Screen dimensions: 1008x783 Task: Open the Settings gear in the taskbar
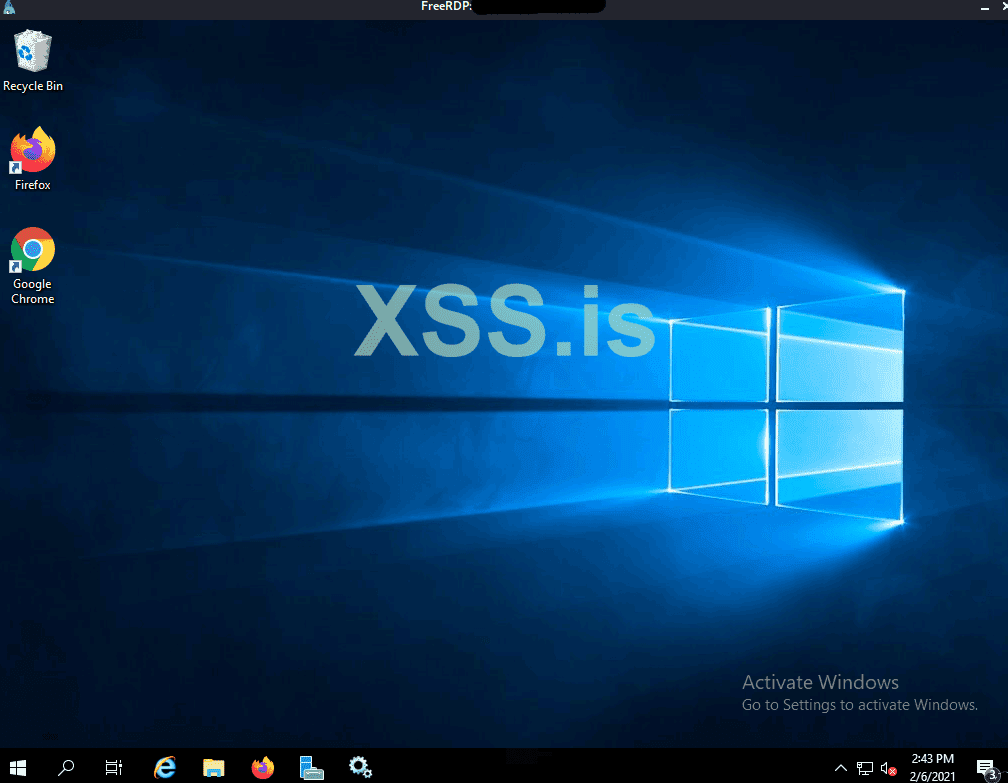pos(360,768)
